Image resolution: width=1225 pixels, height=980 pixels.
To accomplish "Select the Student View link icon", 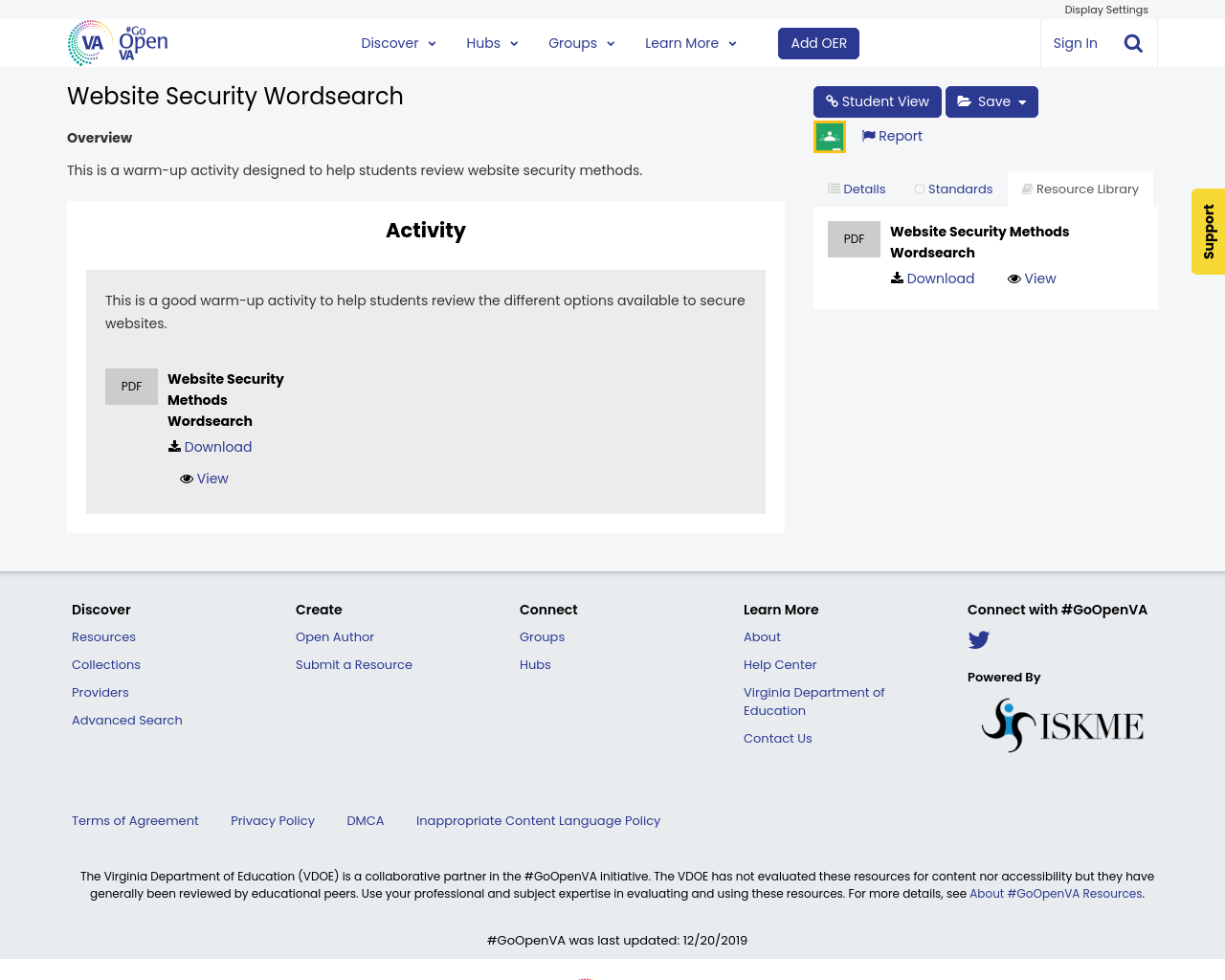I will [x=832, y=100].
